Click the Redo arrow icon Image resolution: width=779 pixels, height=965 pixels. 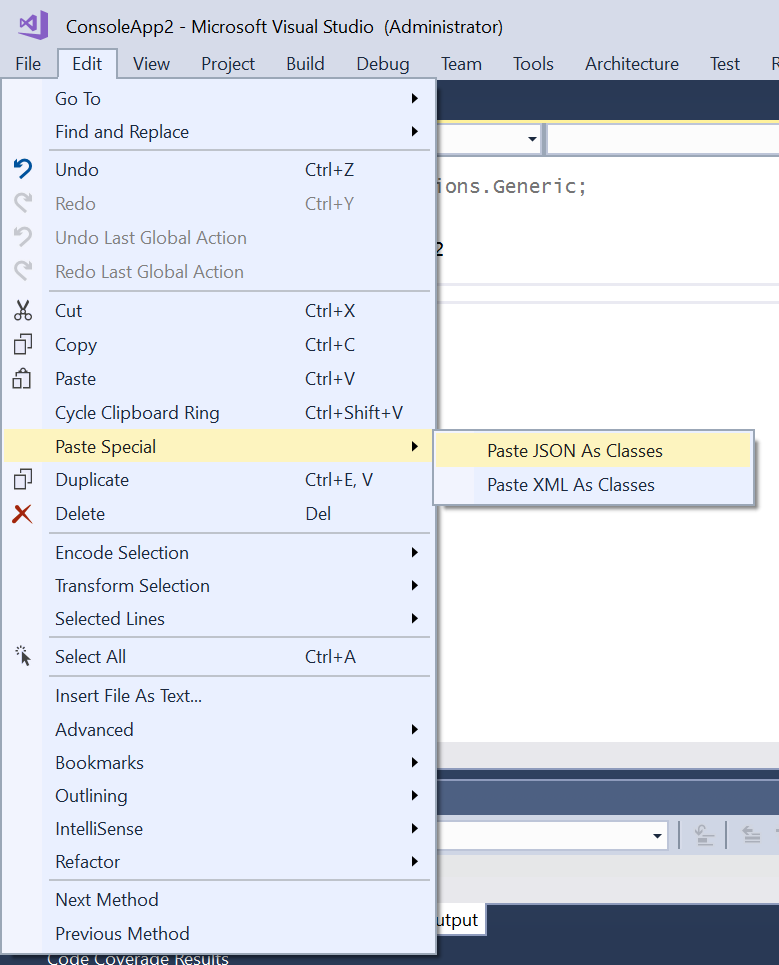[x=23, y=203]
